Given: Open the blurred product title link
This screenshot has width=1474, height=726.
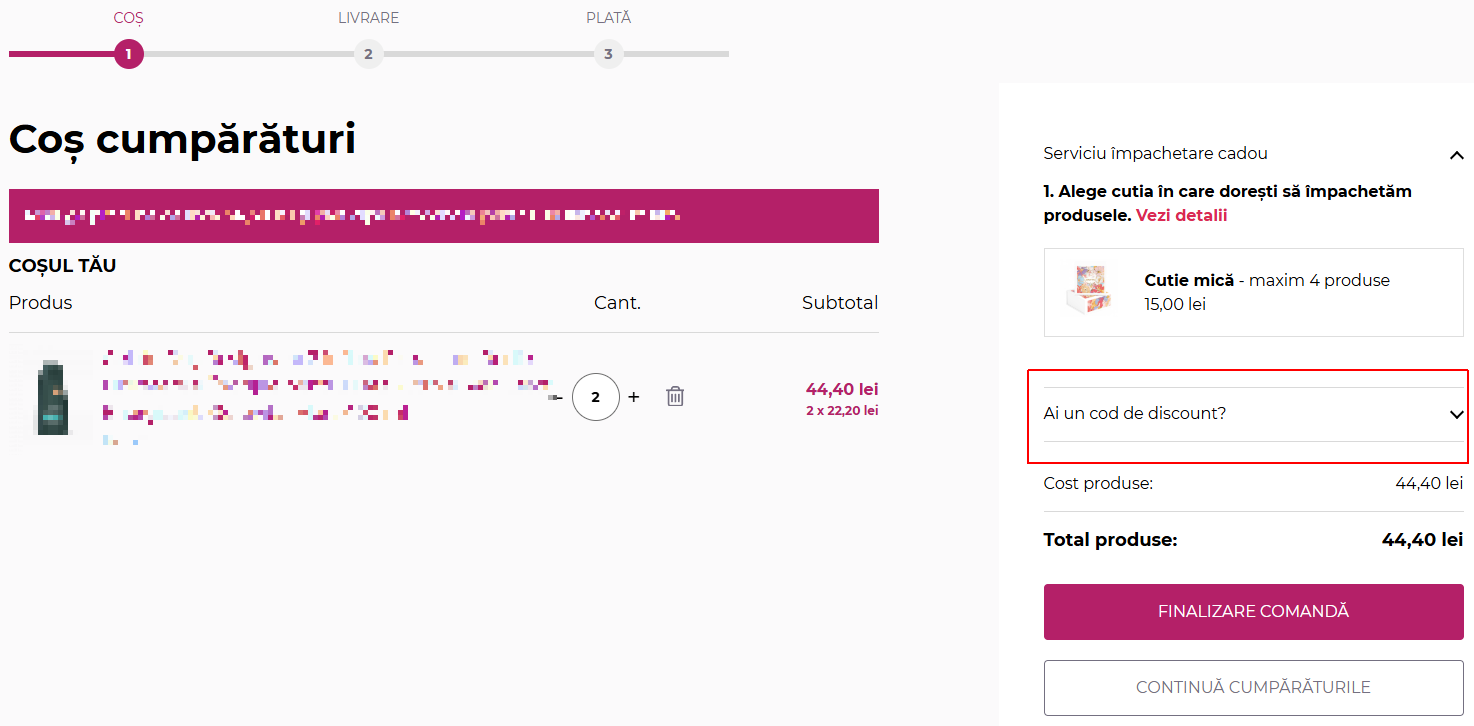Looking at the screenshot, I should click(x=327, y=385).
